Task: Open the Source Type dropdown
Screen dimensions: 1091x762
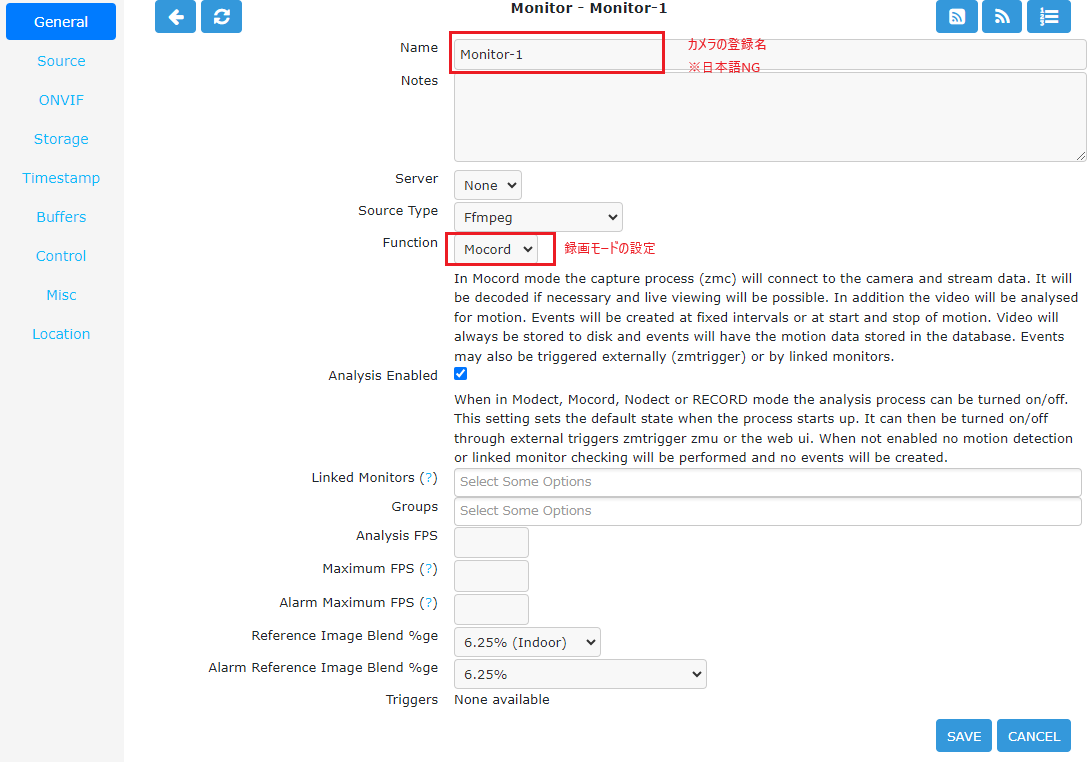Action: (539, 217)
